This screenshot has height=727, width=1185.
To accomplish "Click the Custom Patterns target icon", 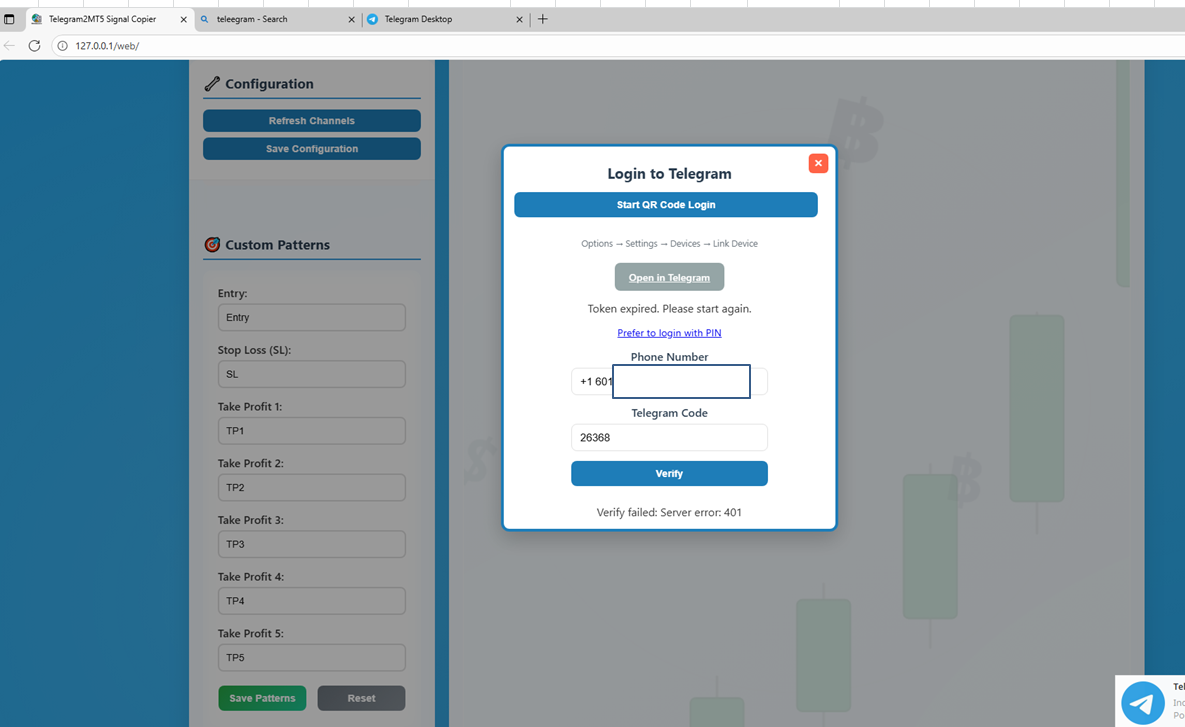I will [212, 245].
